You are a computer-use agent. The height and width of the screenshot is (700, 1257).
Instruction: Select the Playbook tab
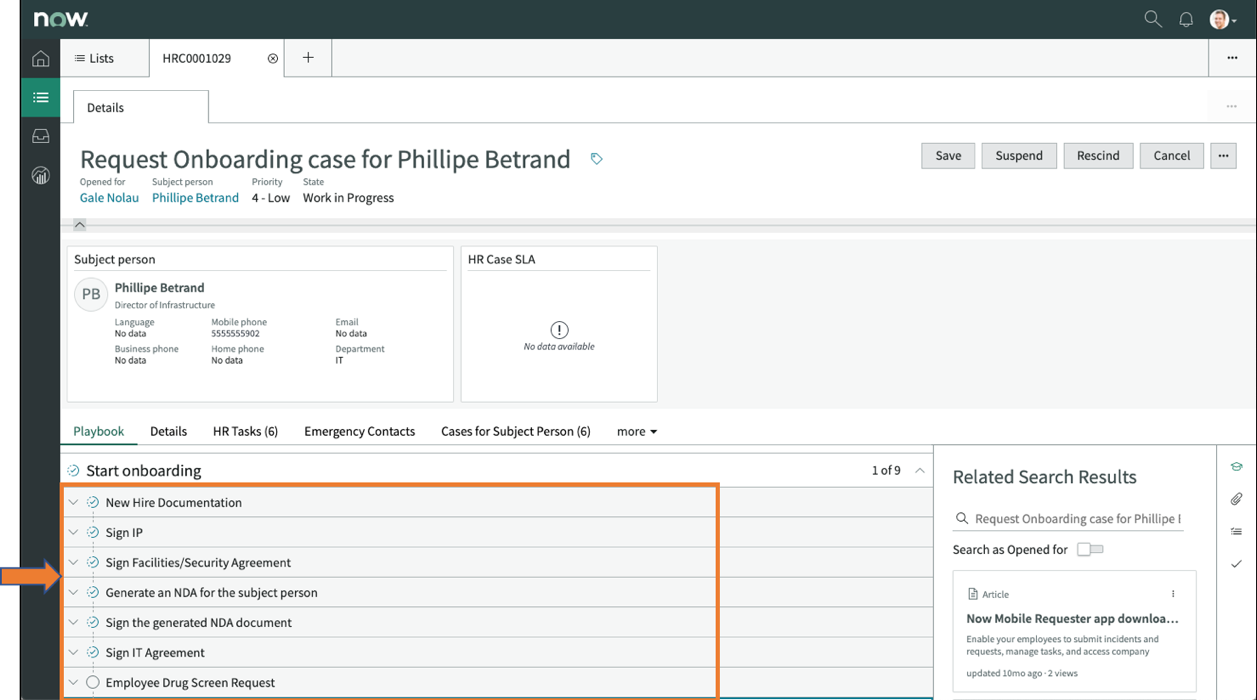99,431
